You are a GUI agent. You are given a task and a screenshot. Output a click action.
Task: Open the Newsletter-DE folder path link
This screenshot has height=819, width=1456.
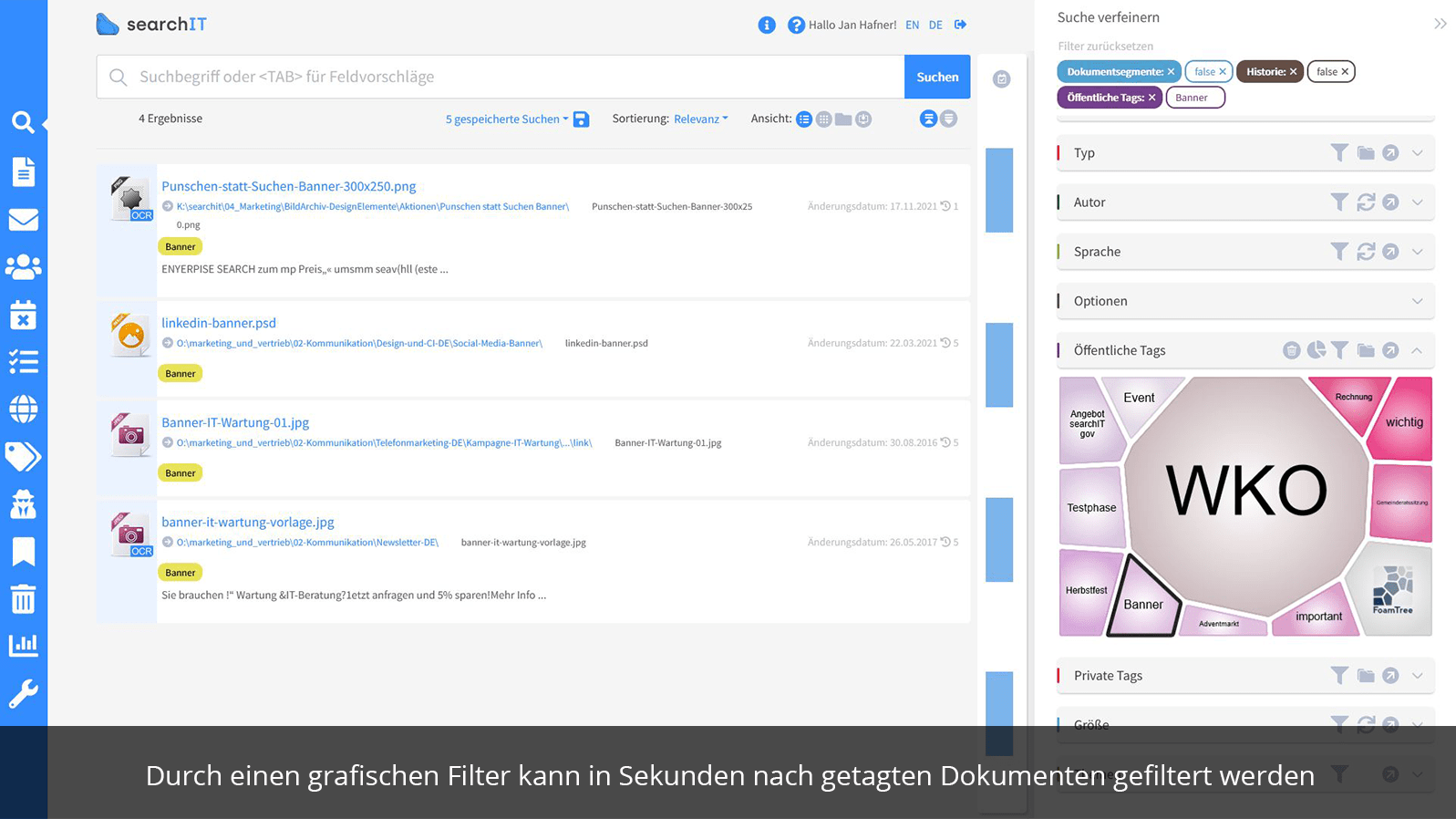click(307, 542)
